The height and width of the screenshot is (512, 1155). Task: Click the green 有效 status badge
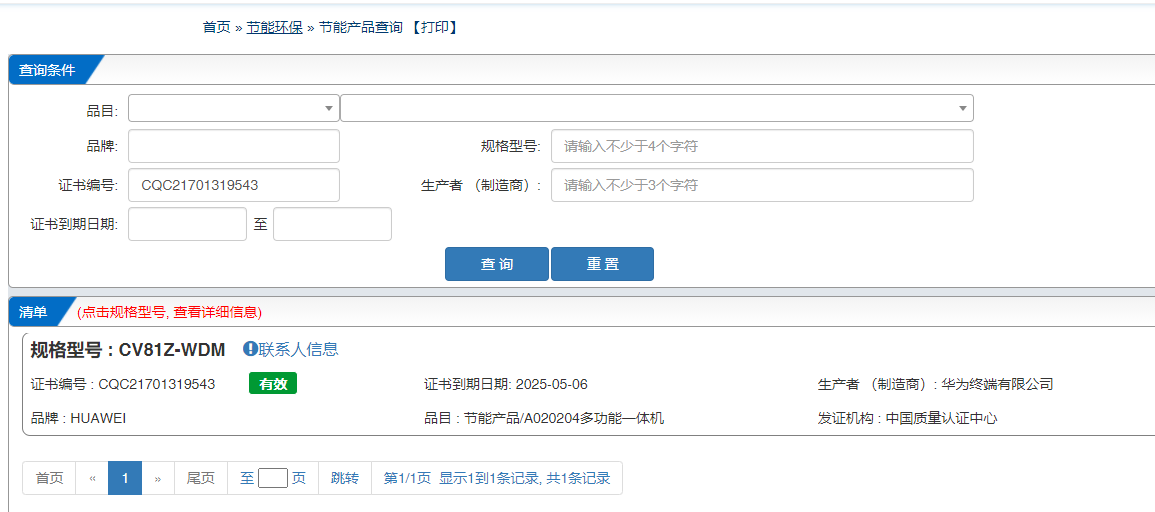click(273, 384)
